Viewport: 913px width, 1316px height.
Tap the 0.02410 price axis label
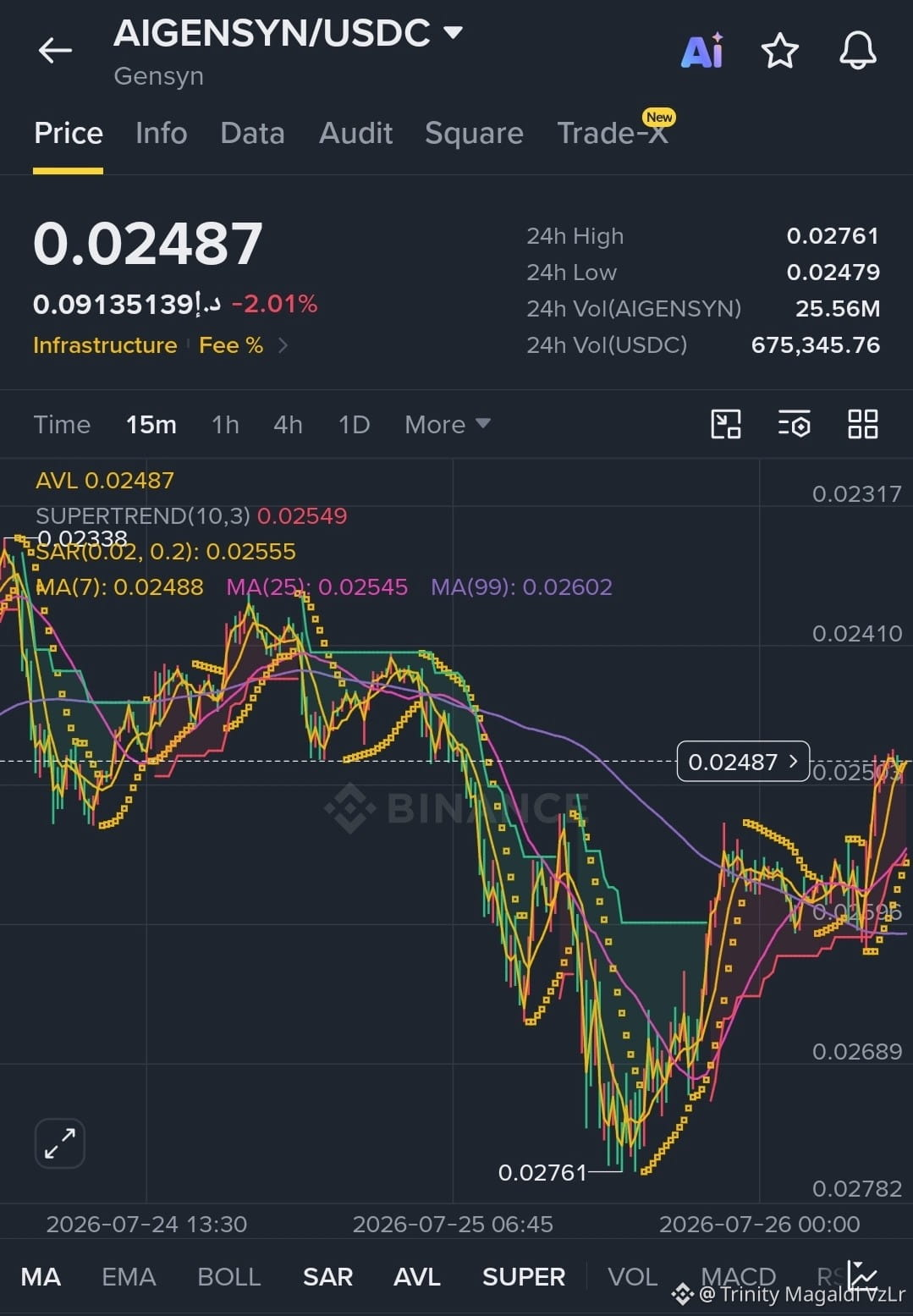point(857,633)
